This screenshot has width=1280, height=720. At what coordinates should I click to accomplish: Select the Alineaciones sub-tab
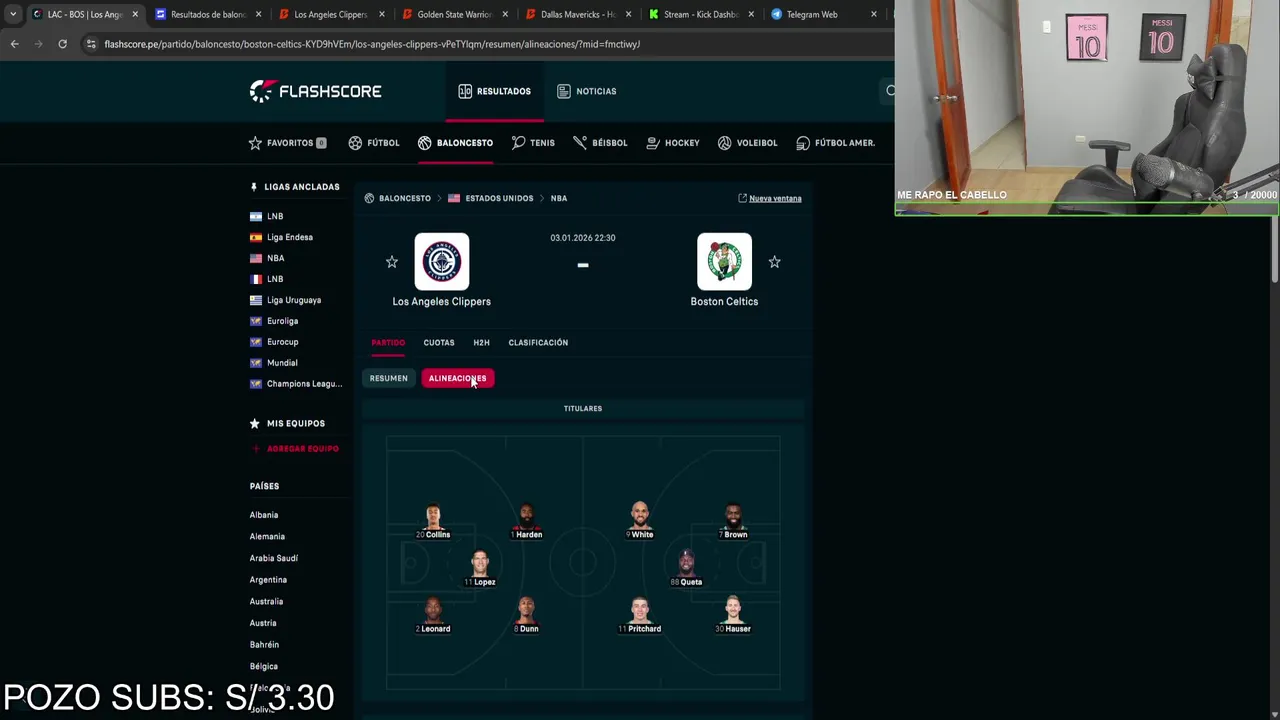pos(457,378)
